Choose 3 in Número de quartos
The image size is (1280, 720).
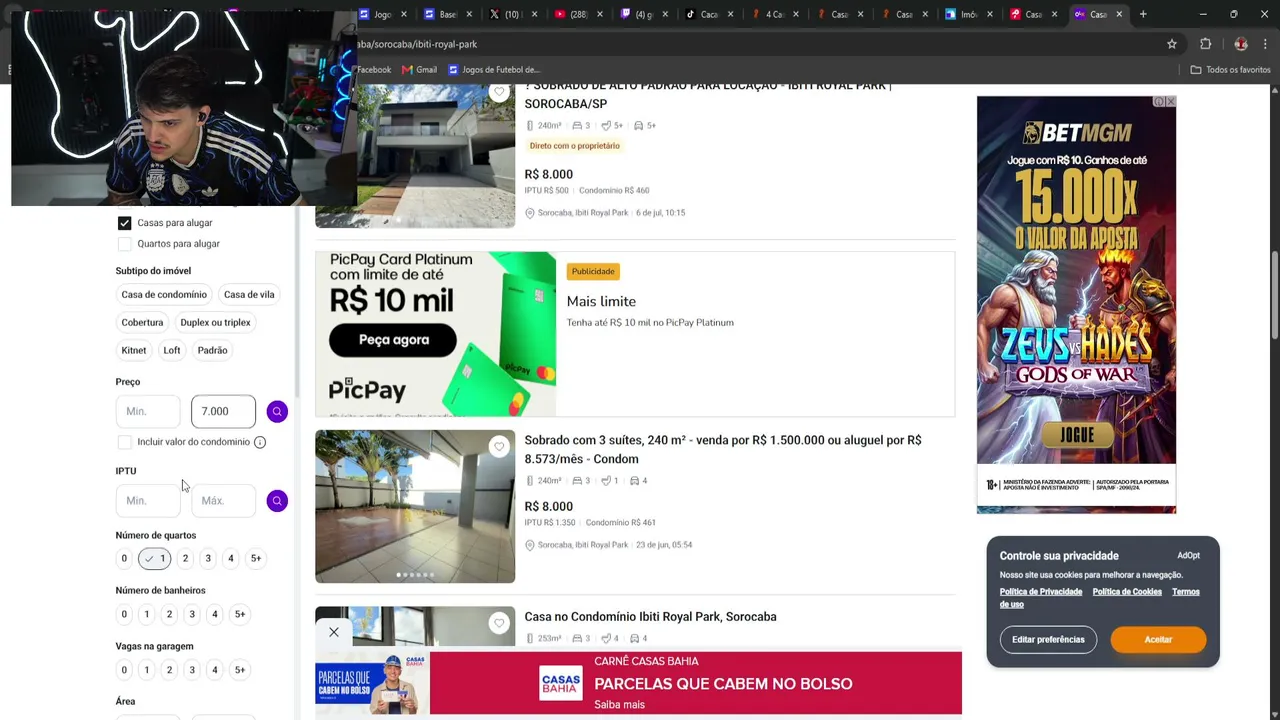(208, 559)
